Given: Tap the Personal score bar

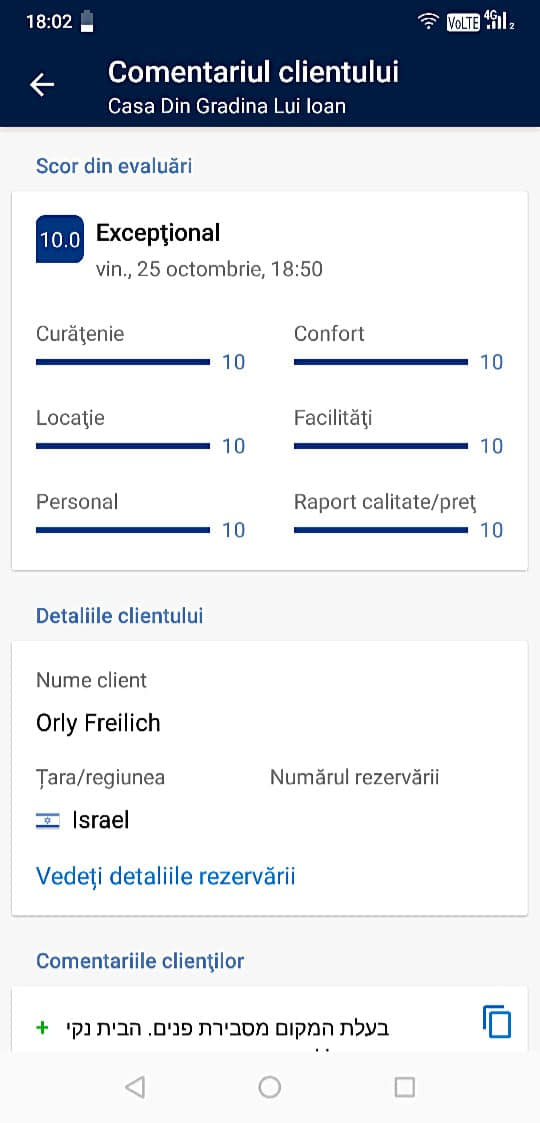Looking at the screenshot, I should 122,530.
